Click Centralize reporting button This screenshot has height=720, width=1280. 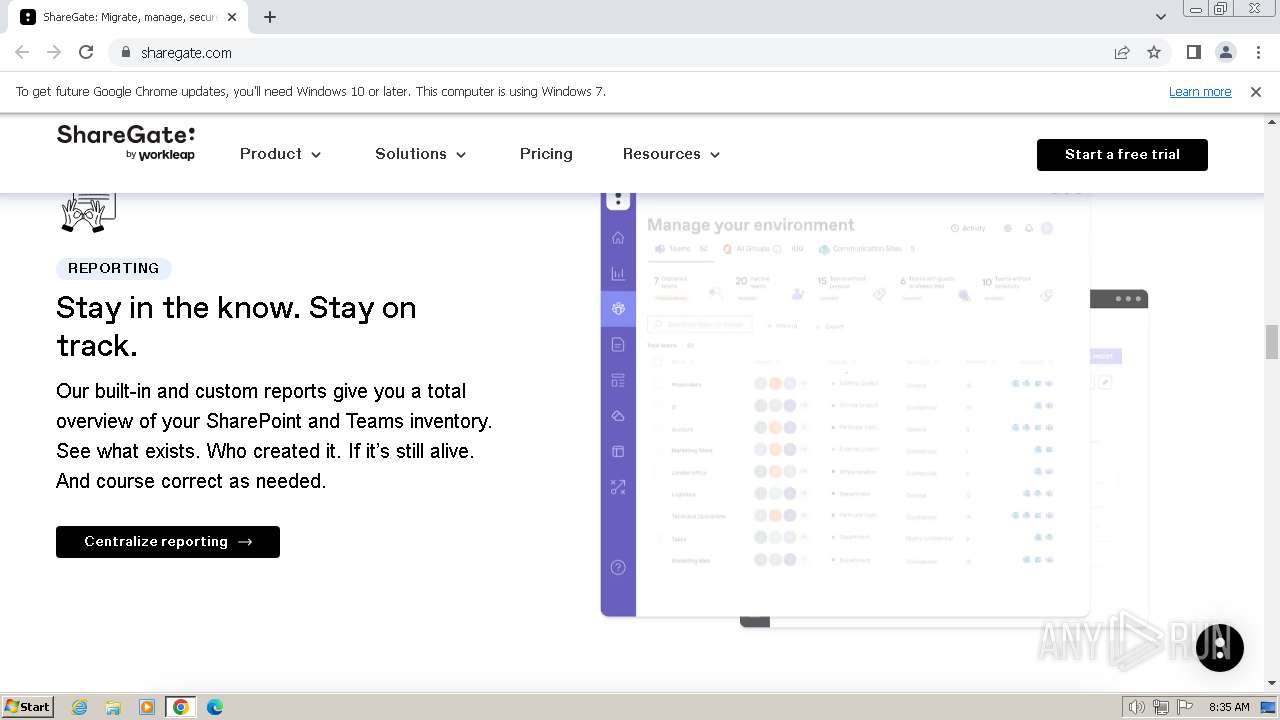pos(168,542)
